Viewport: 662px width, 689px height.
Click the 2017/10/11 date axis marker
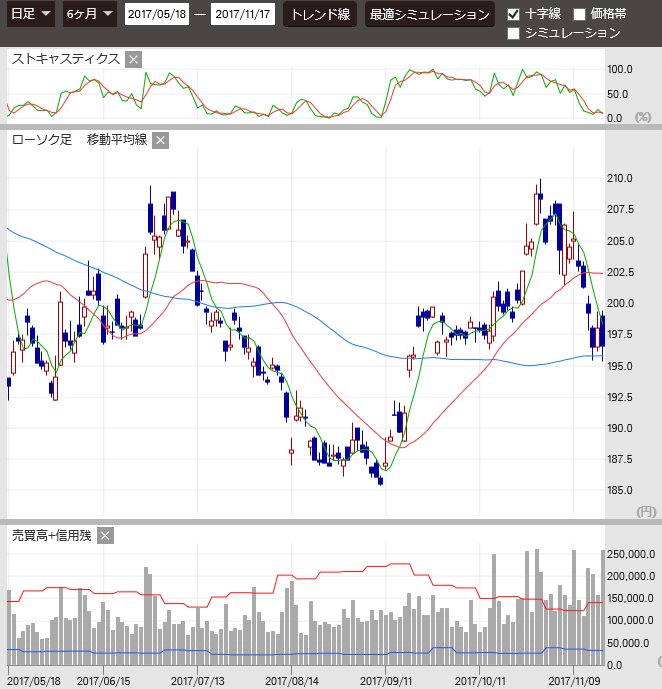click(480, 680)
